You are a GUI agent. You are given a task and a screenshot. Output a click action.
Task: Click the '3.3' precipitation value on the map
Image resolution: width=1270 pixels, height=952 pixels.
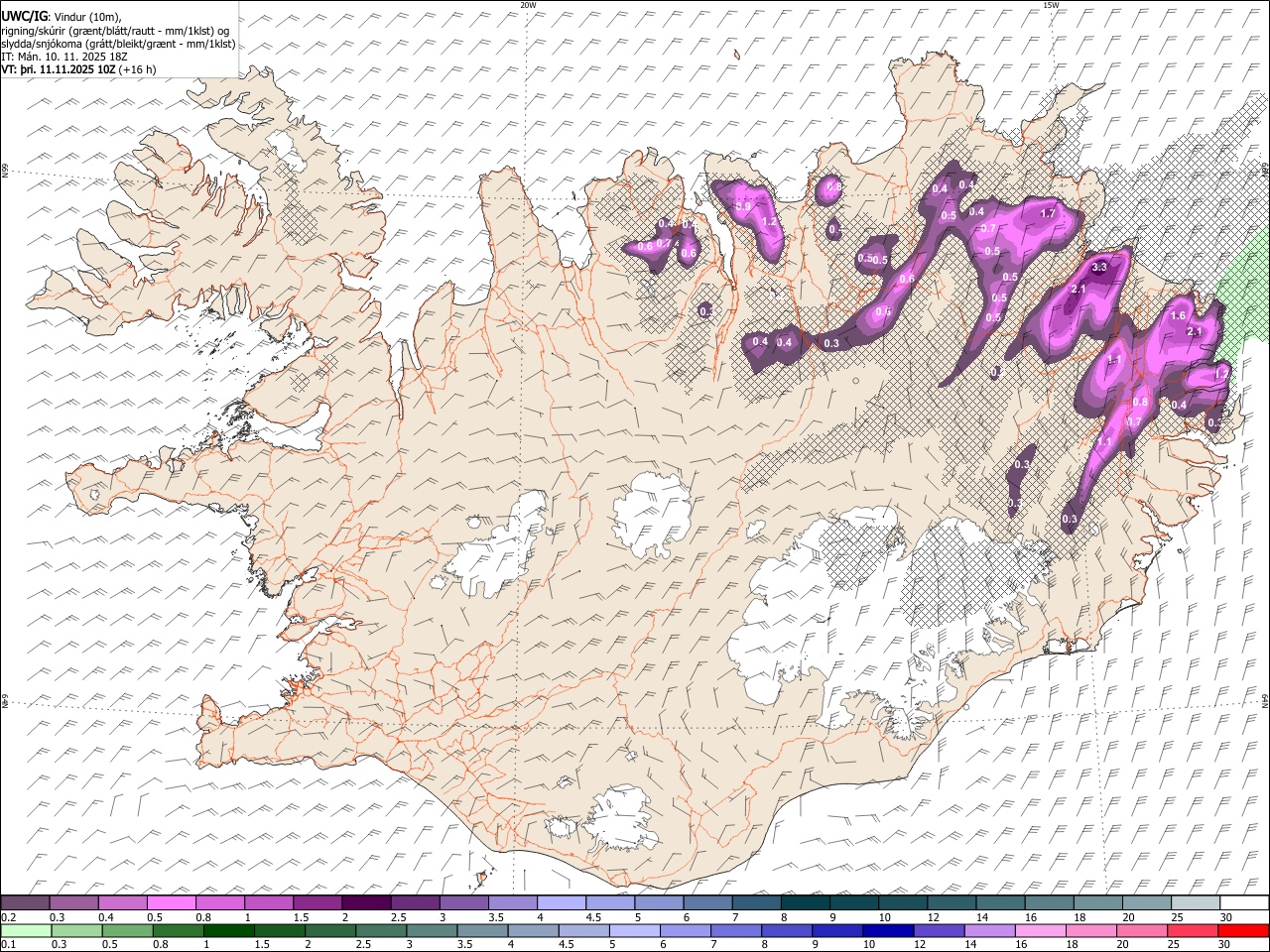point(1099,268)
